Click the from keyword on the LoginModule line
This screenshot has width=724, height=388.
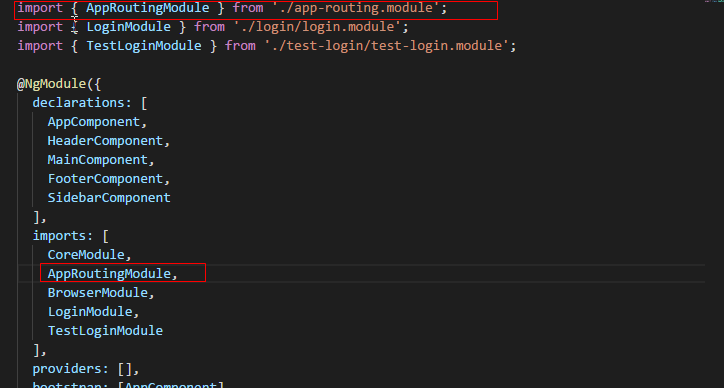(210, 27)
